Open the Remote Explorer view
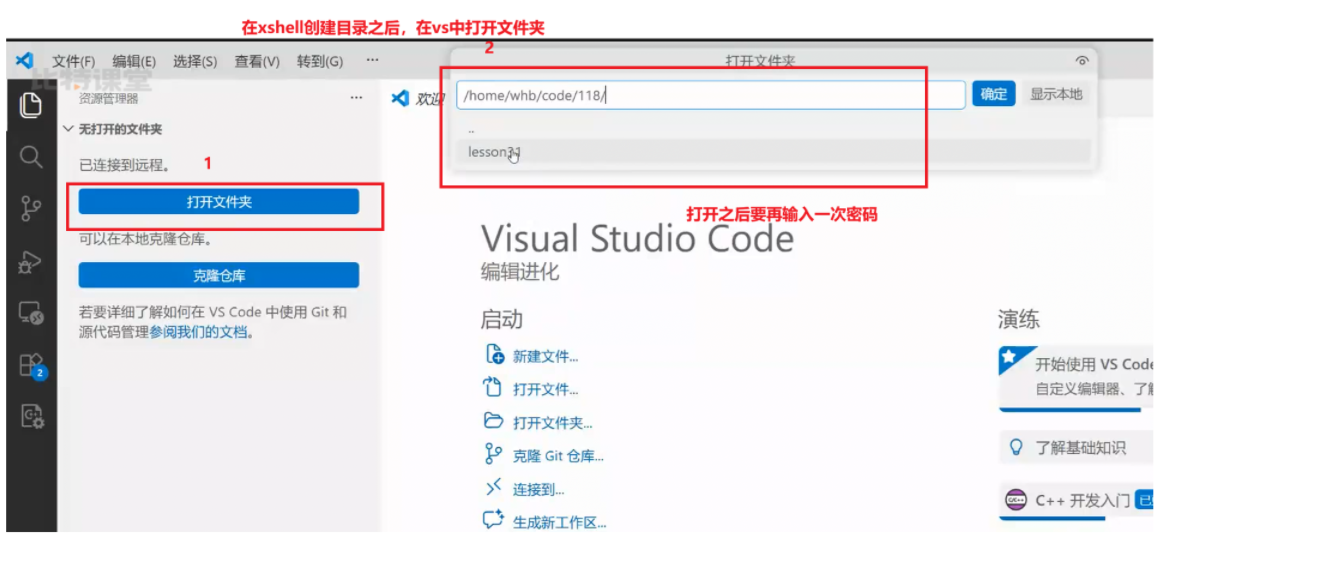 pos(31,314)
